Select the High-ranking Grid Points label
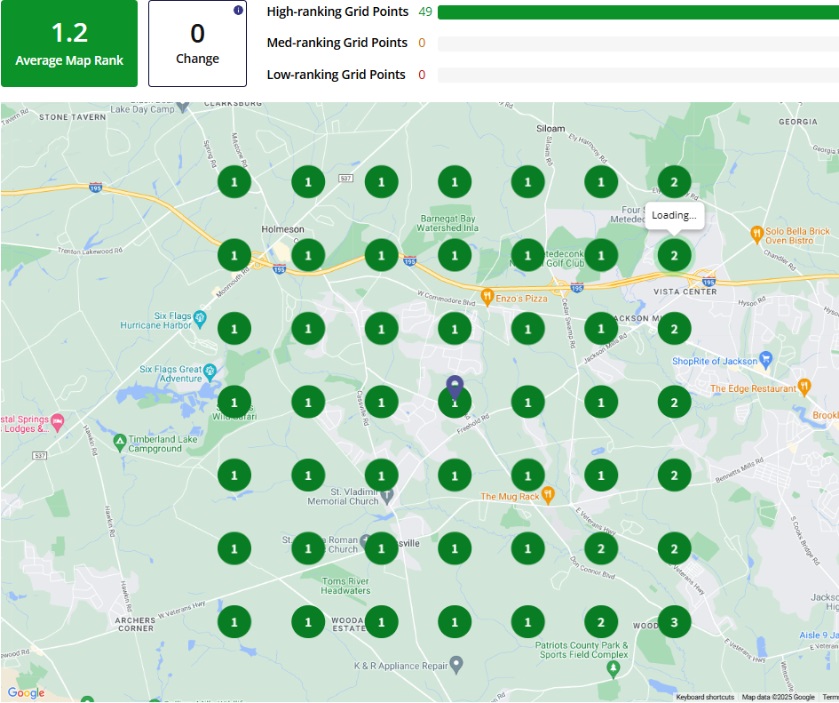The image size is (839, 703). click(x=338, y=12)
